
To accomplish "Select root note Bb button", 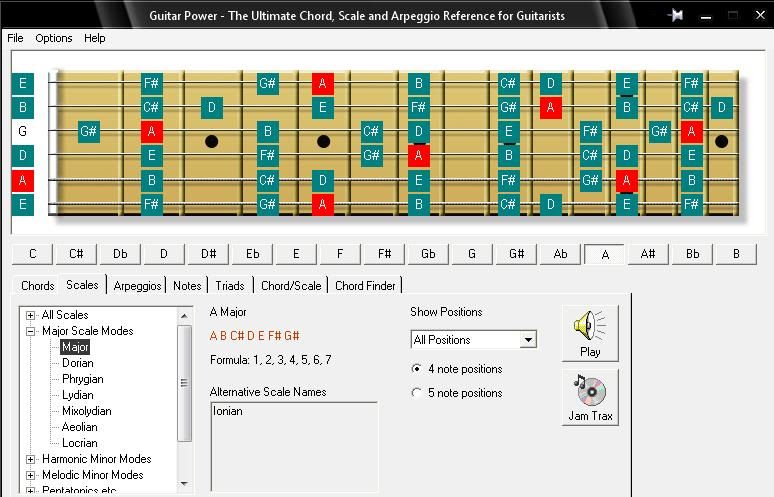I will (x=692, y=254).
